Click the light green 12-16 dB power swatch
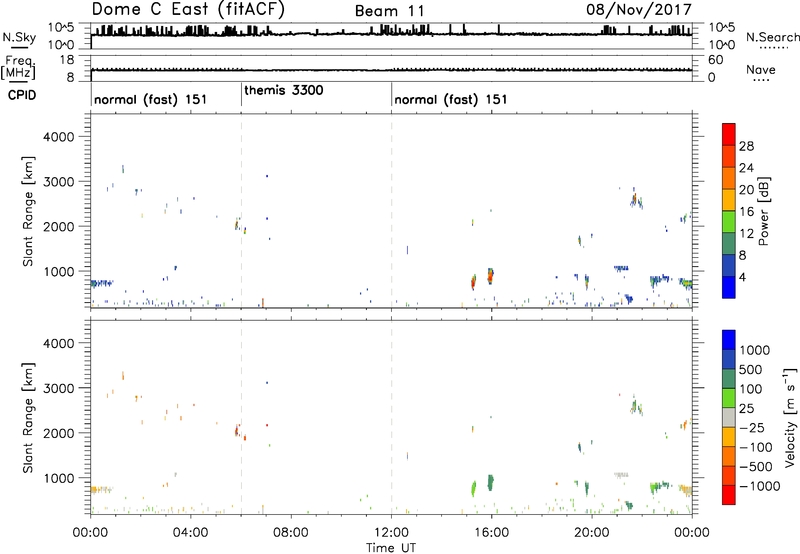The height and width of the screenshot is (554, 800). click(729, 221)
